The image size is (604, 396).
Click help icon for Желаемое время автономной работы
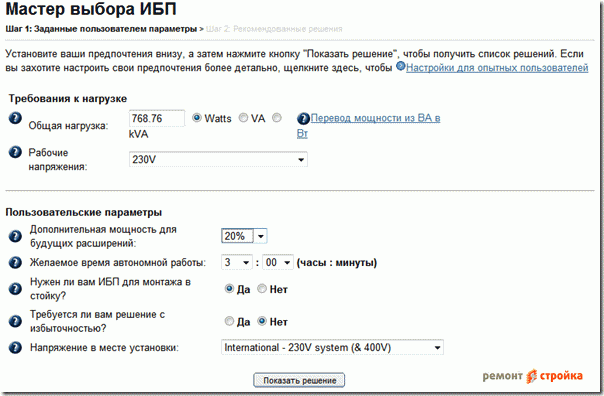tap(15, 262)
